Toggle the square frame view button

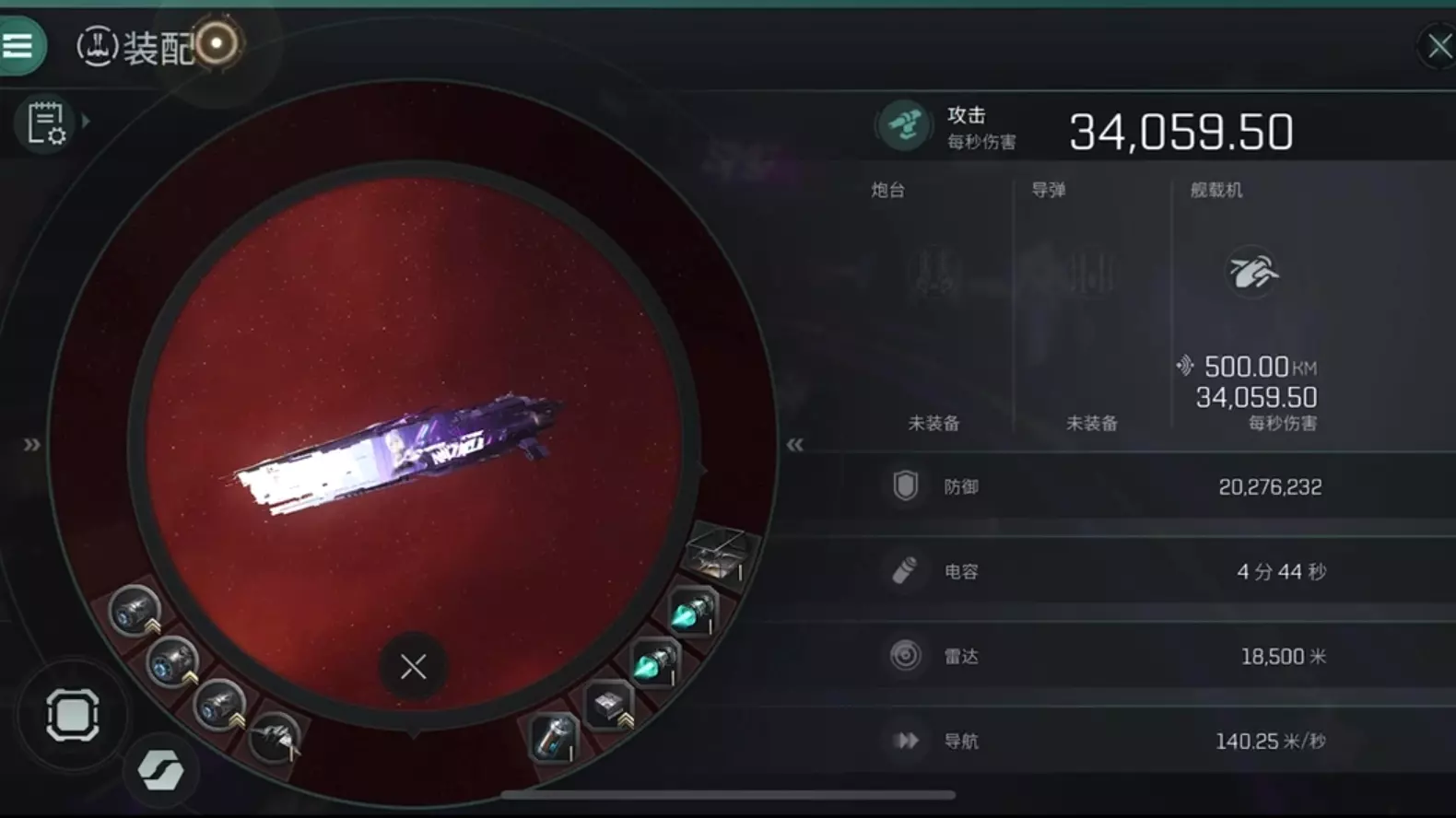click(x=73, y=715)
